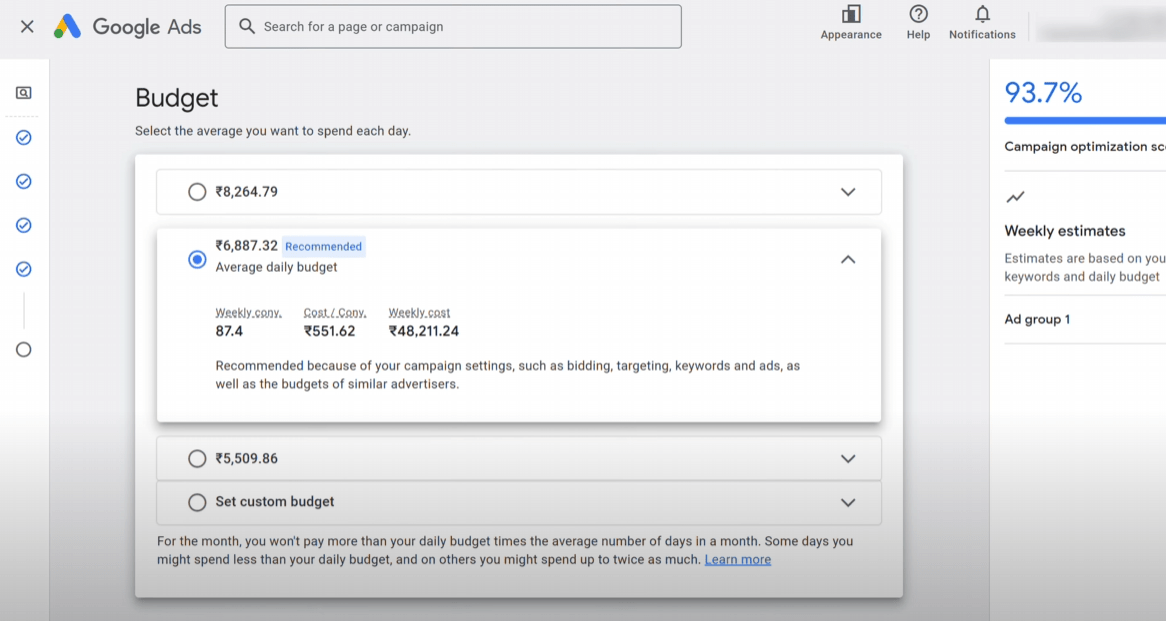Viewport: 1166px width, 621px height.
Task: Collapse the recommended budget details
Action: coord(848,259)
